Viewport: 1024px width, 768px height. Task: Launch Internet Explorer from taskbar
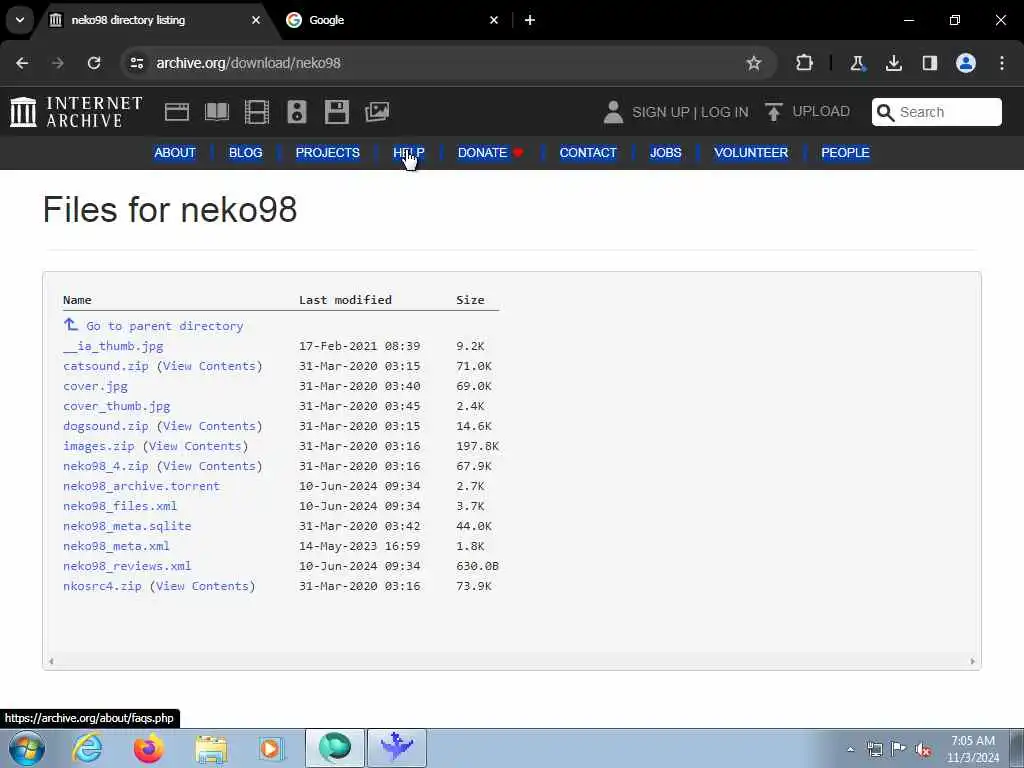(x=87, y=748)
